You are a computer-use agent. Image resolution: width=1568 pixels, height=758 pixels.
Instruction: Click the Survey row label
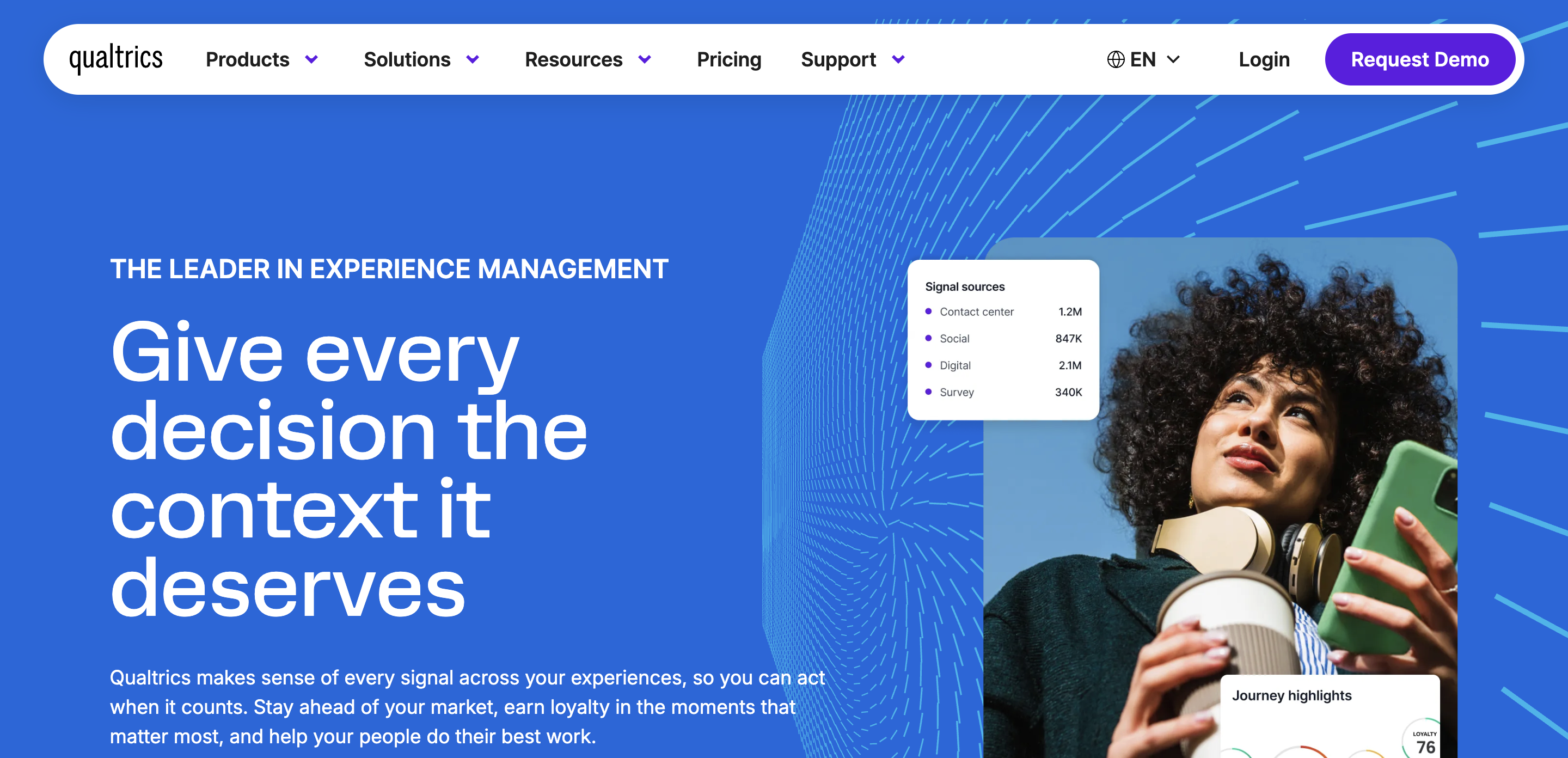click(956, 392)
